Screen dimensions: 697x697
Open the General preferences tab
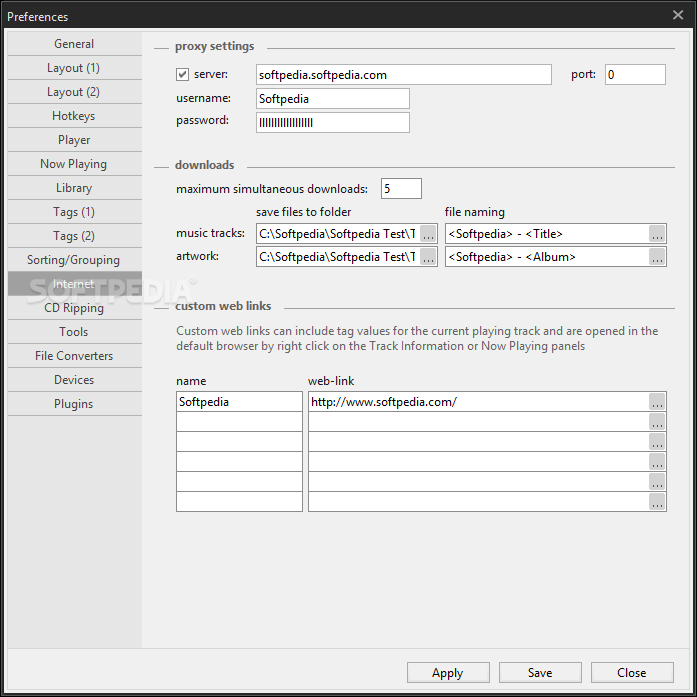(75, 44)
